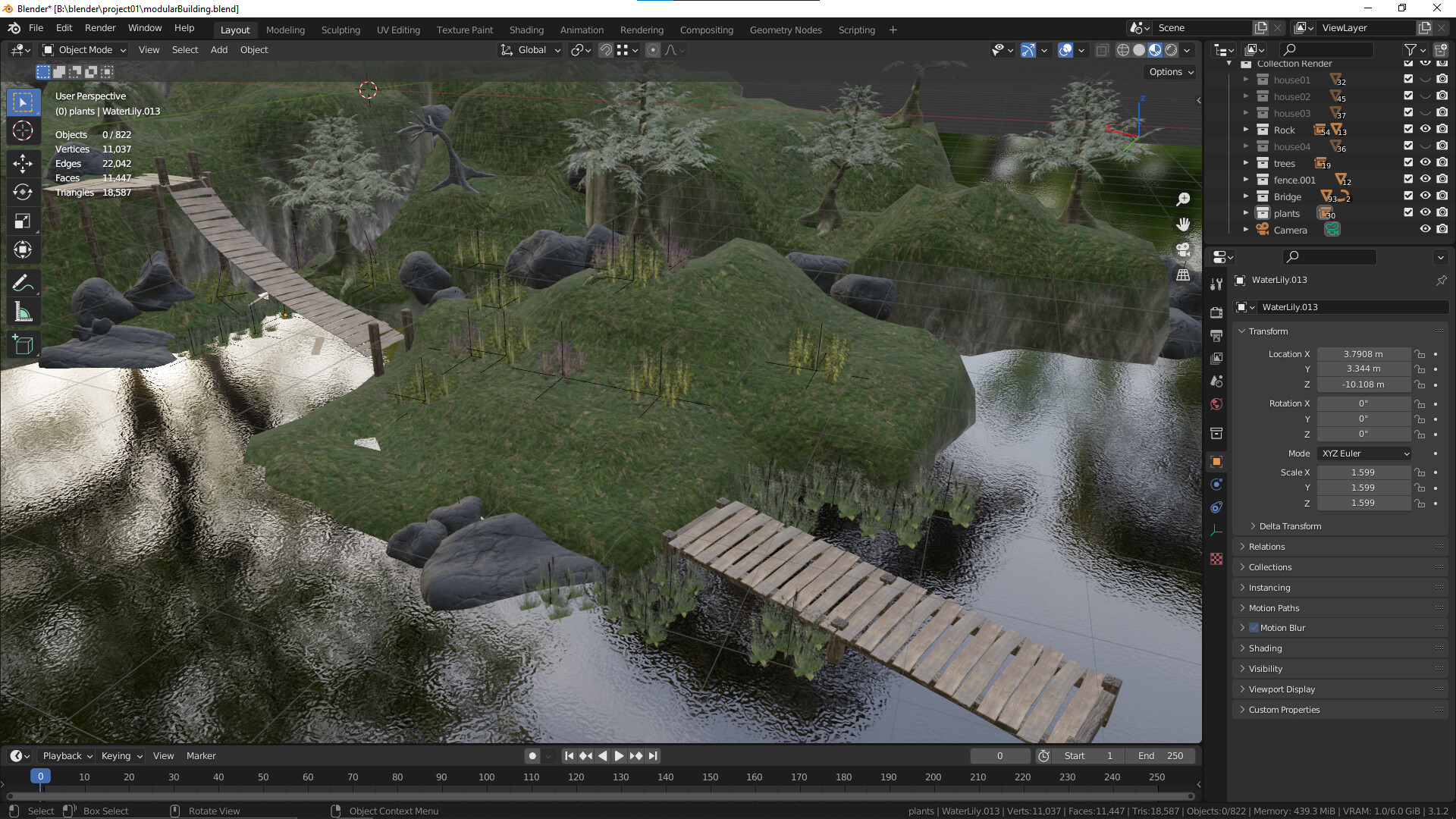
Task: Hide the Bridge collection in viewport
Action: pos(1425,196)
